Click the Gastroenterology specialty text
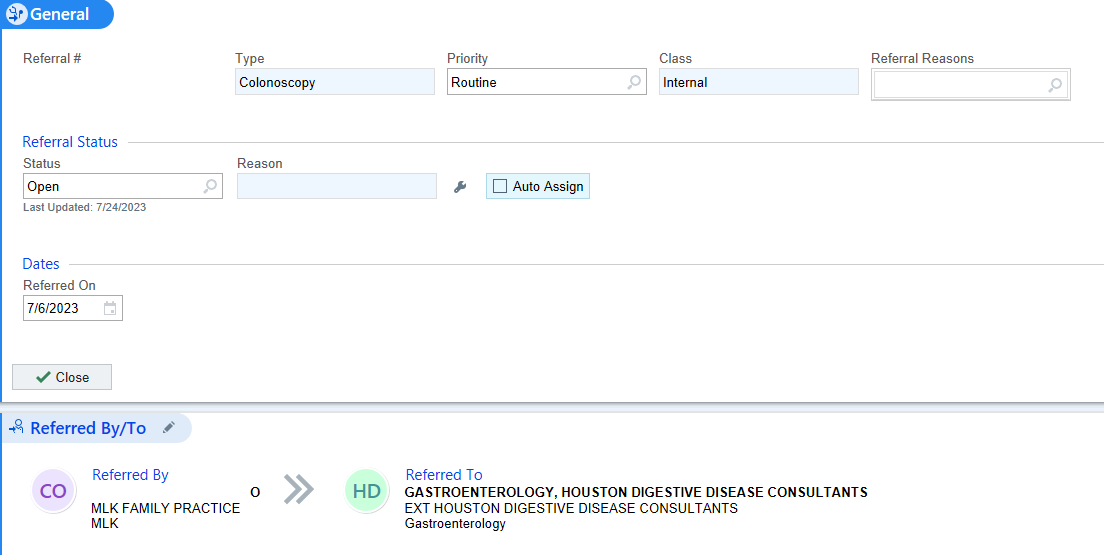The width and height of the screenshot is (1104, 555). pyautogui.click(x=455, y=524)
